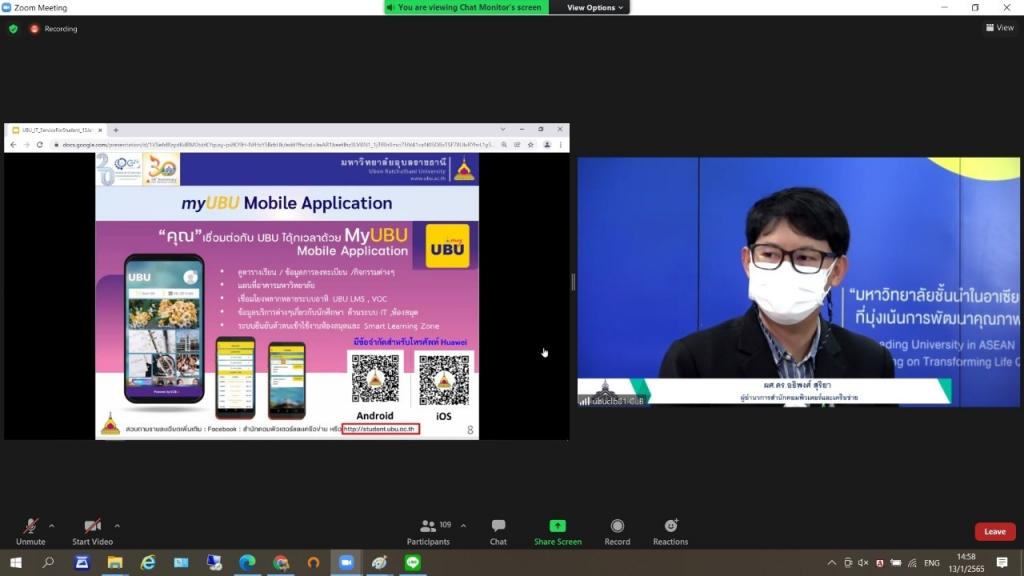Change layout using the View button
Image resolution: width=1024 pixels, height=576 pixels.
[1000, 27]
